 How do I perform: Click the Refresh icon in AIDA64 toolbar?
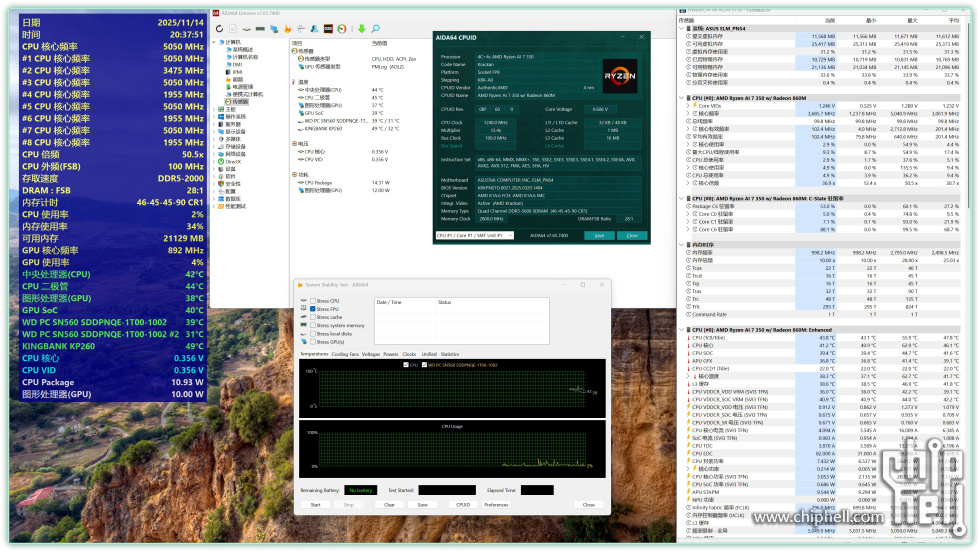[219, 29]
